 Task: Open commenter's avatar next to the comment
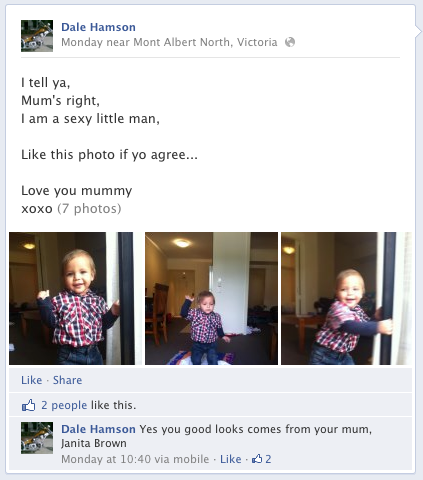(x=37, y=438)
